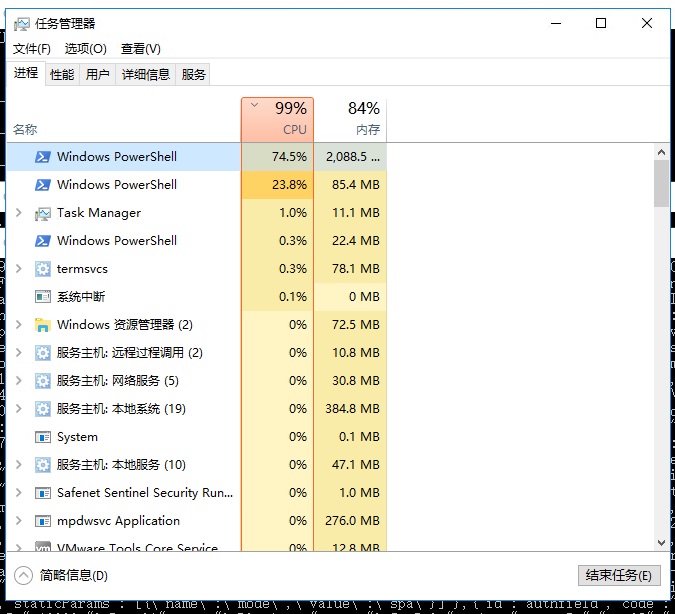The width and height of the screenshot is (675, 614).
Task: Click the PowerShell icon in the 74.5% CPU row
Action: pos(42,157)
